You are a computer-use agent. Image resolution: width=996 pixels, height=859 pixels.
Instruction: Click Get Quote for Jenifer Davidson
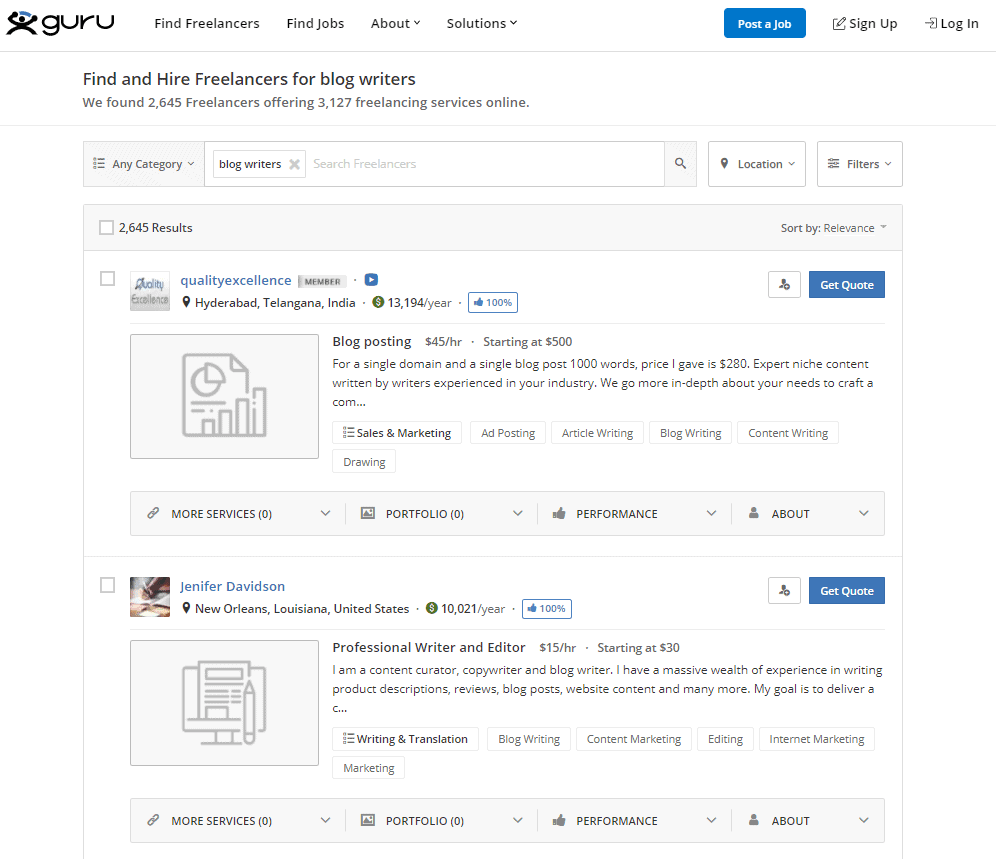pos(846,591)
